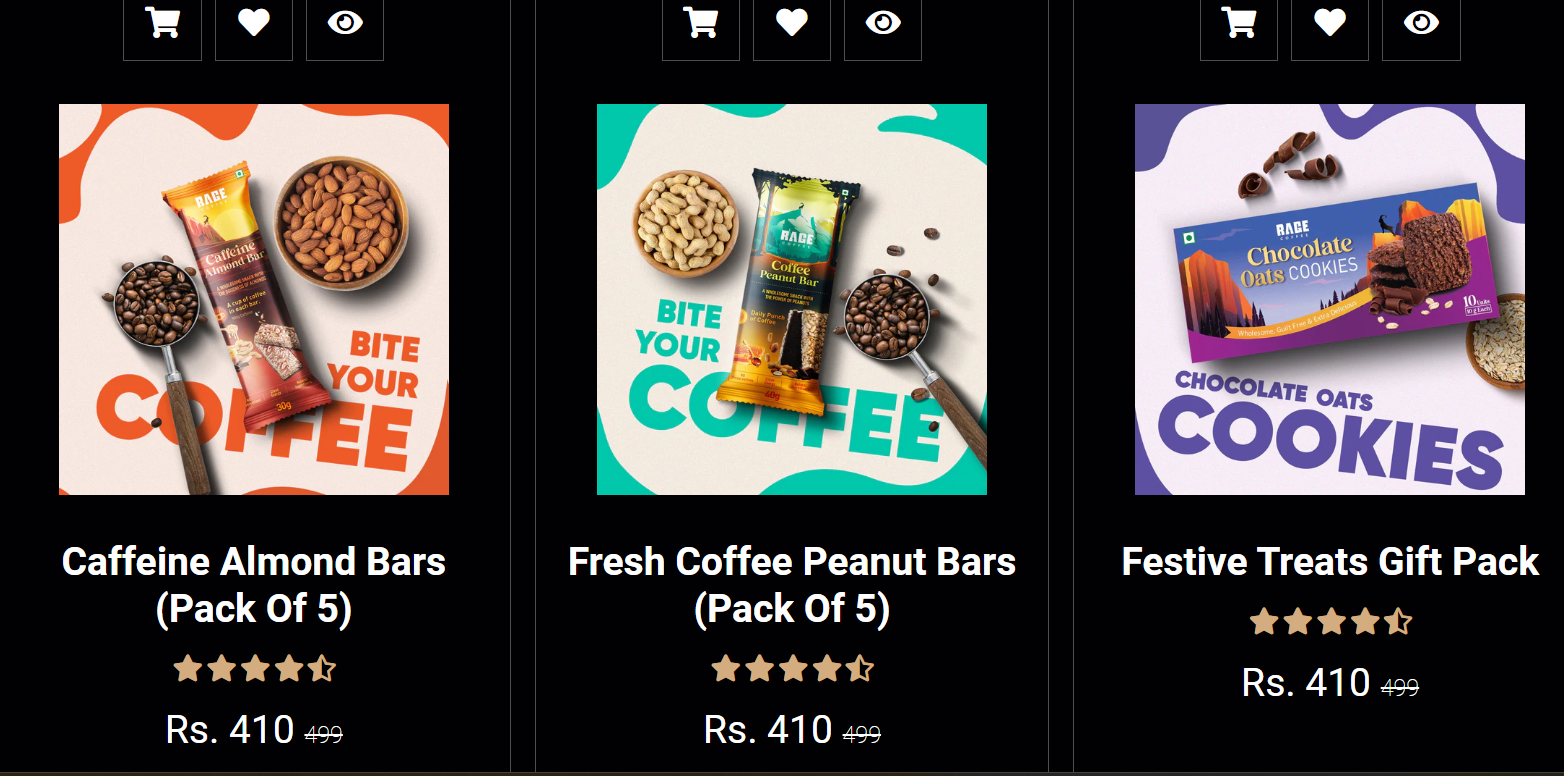
Task: Open Festive Treats Gift Pack title link
Action: (1330, 562)
